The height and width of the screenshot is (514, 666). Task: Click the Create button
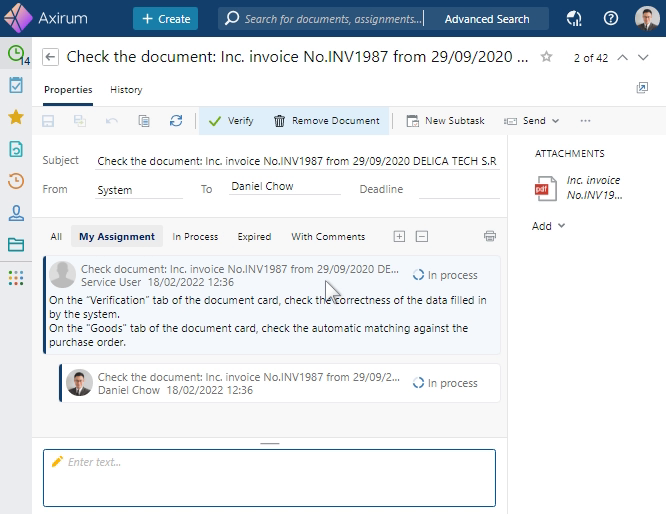pos(166,19)
